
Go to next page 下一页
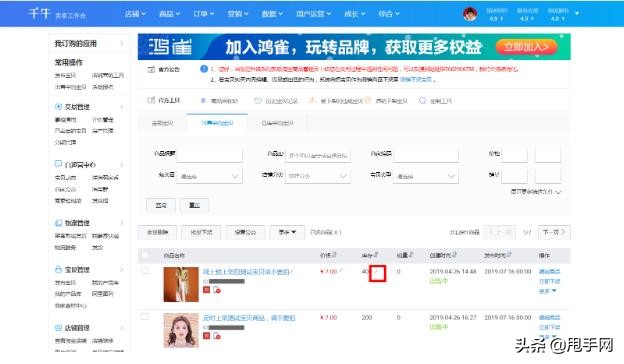[x=554, y=232]
